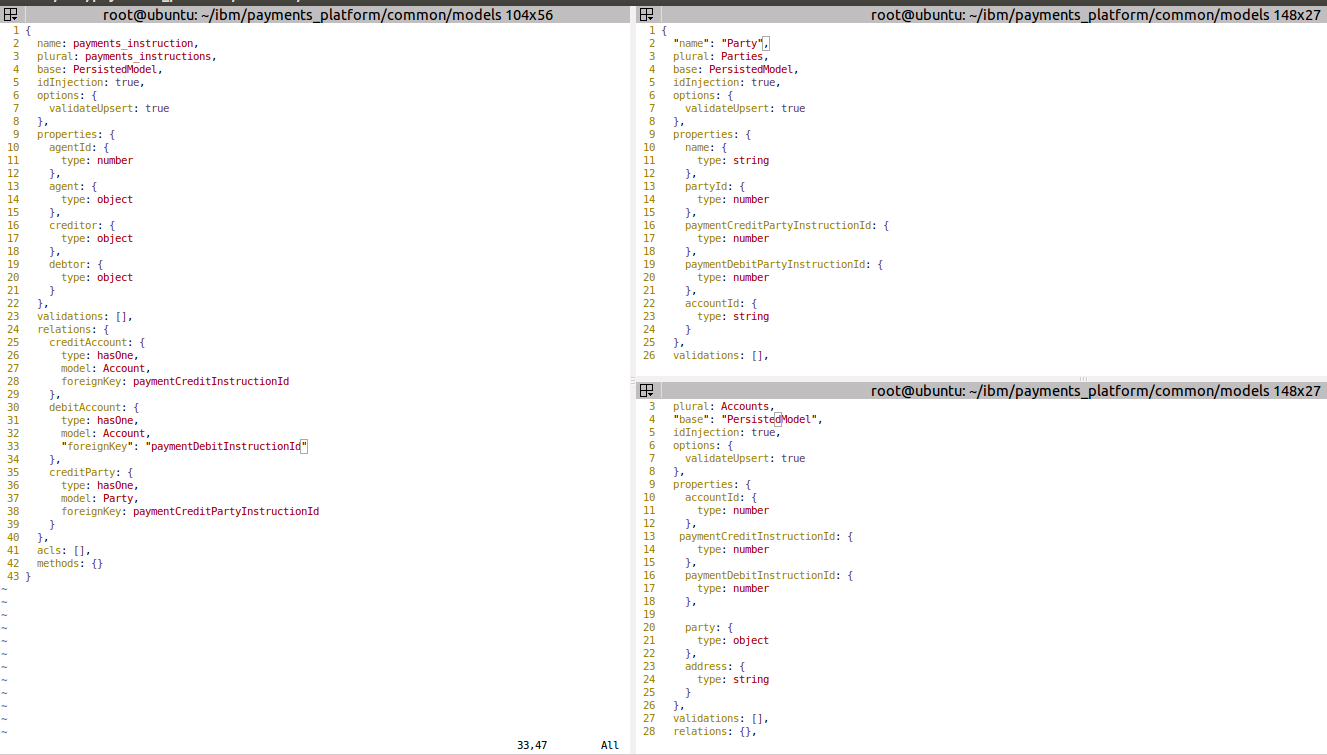Click the 33,47 cursor position indicator
The image size is (1327, 755).
point(532,745)
